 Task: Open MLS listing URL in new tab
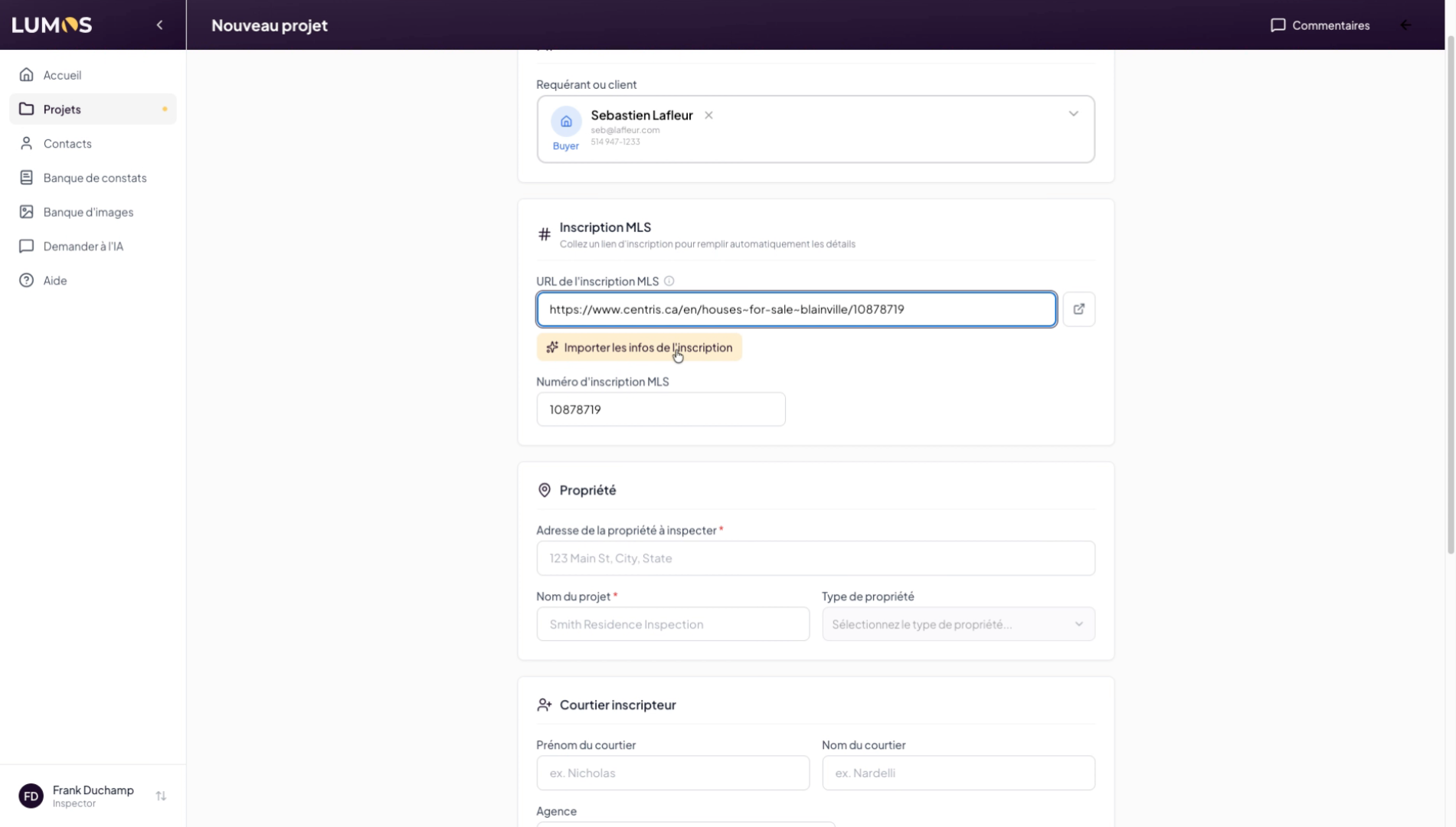[1078, 309]
